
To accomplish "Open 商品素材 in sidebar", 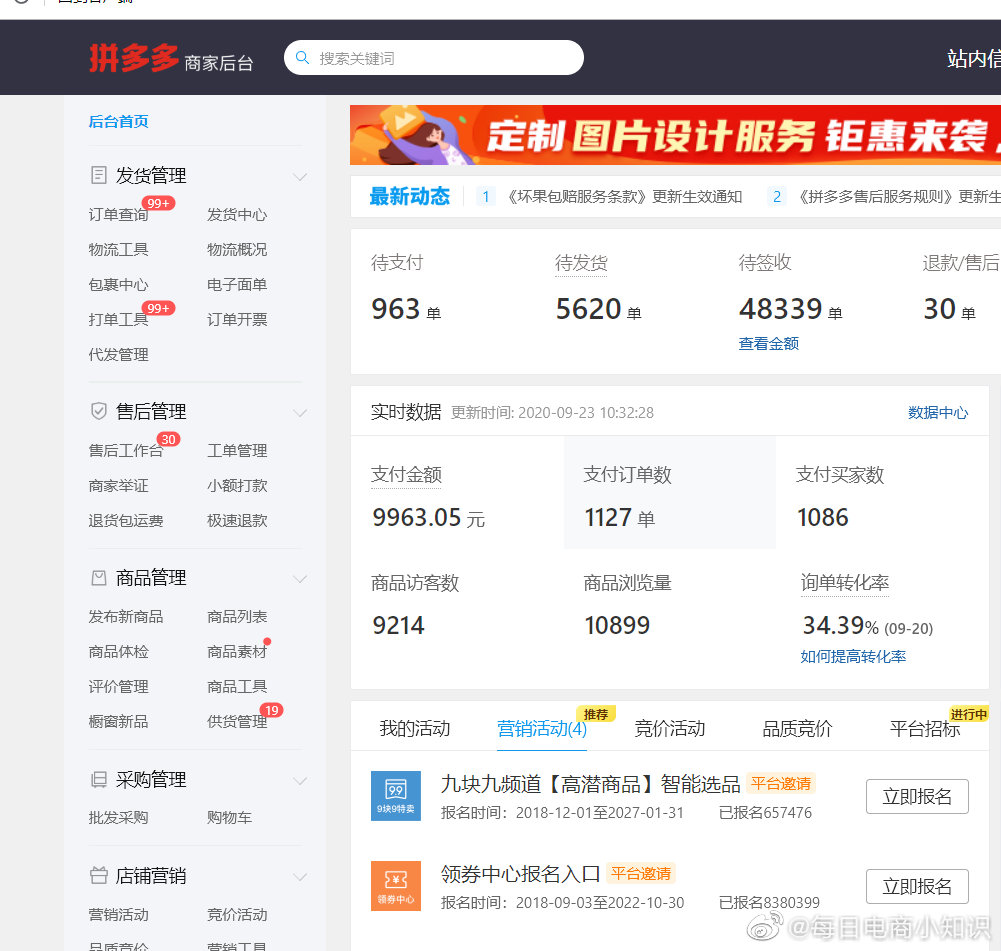I will click(237, 652).
